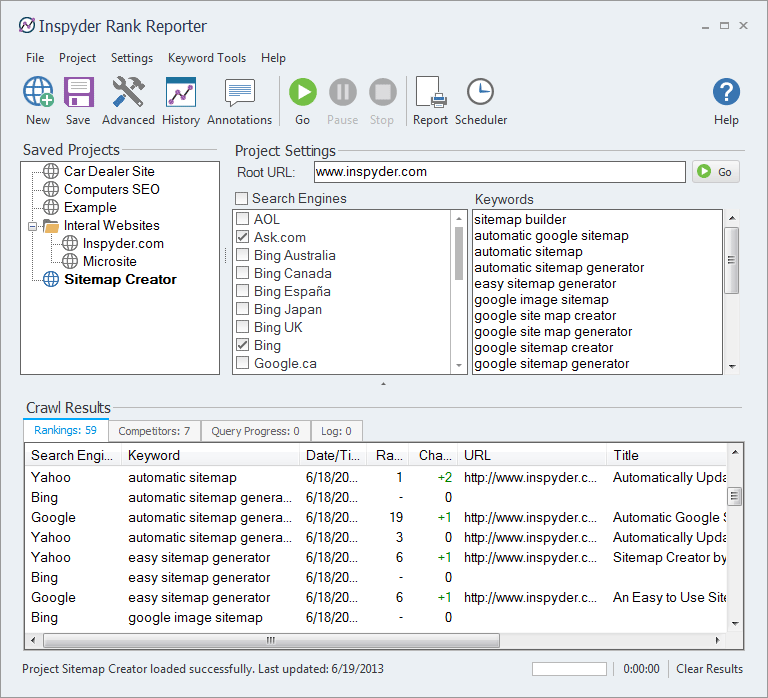Select the Microsite project
The image size is (768, 698).
point(110,262)
